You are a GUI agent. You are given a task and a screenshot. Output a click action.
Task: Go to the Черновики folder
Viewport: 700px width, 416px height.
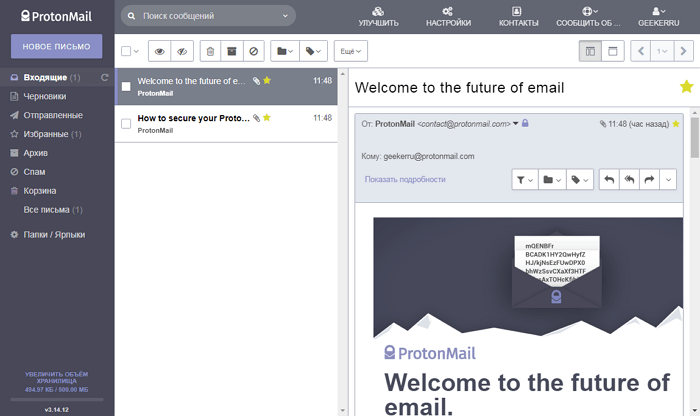click(45, 96)
